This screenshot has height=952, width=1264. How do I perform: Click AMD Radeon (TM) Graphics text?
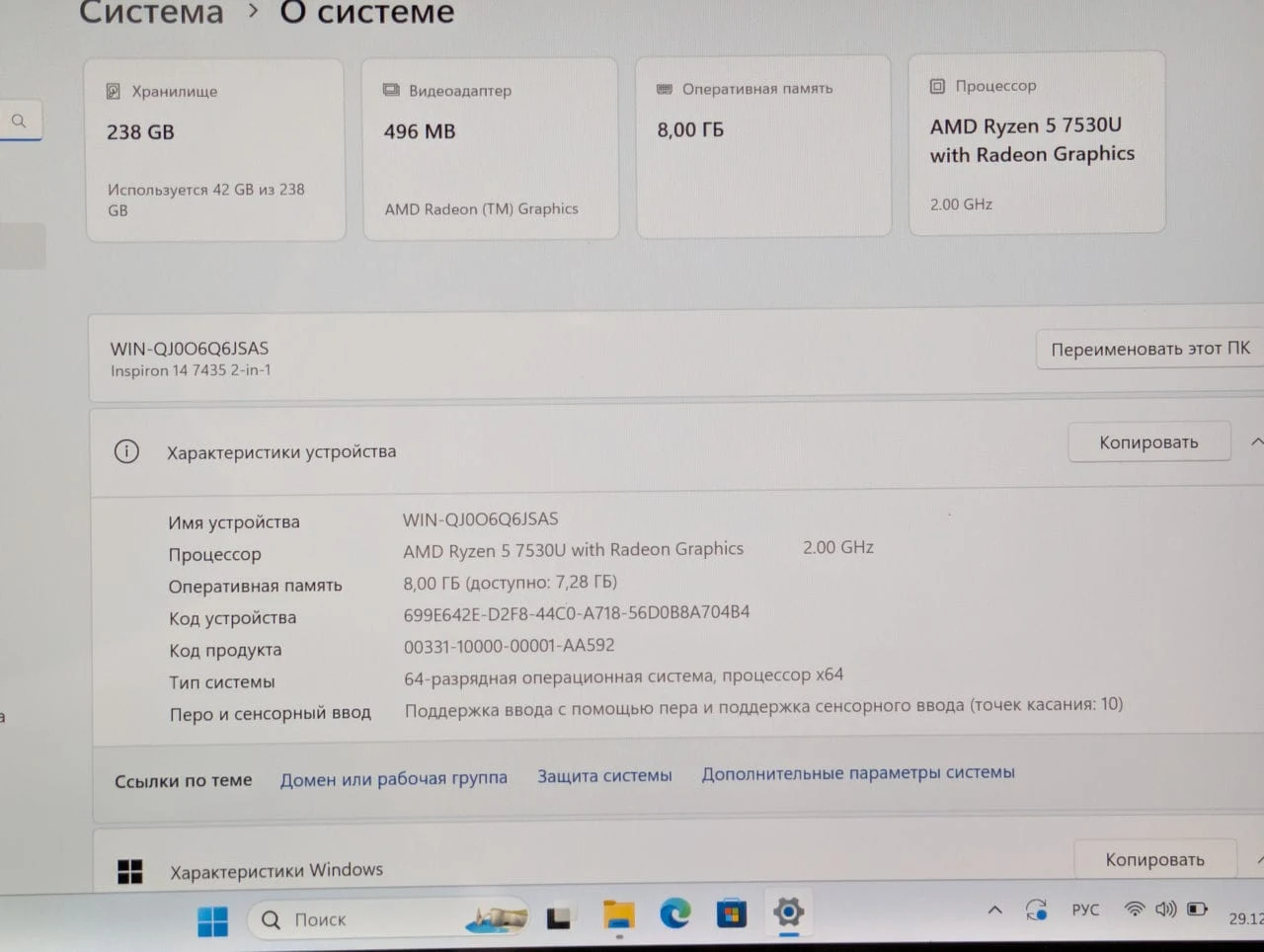click(x=481, y=209)
